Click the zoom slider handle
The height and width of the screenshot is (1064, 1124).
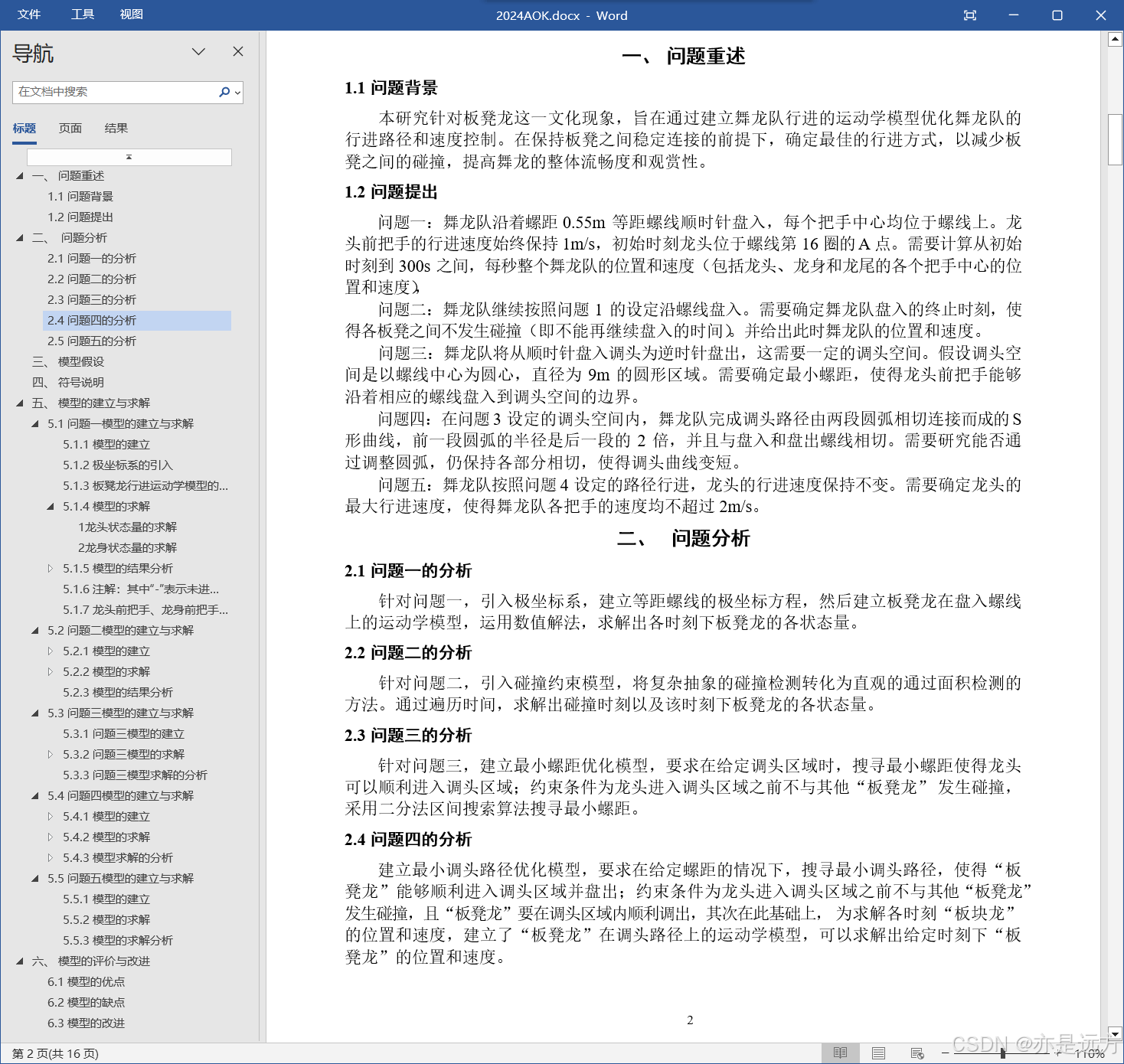point(1003,1053)
